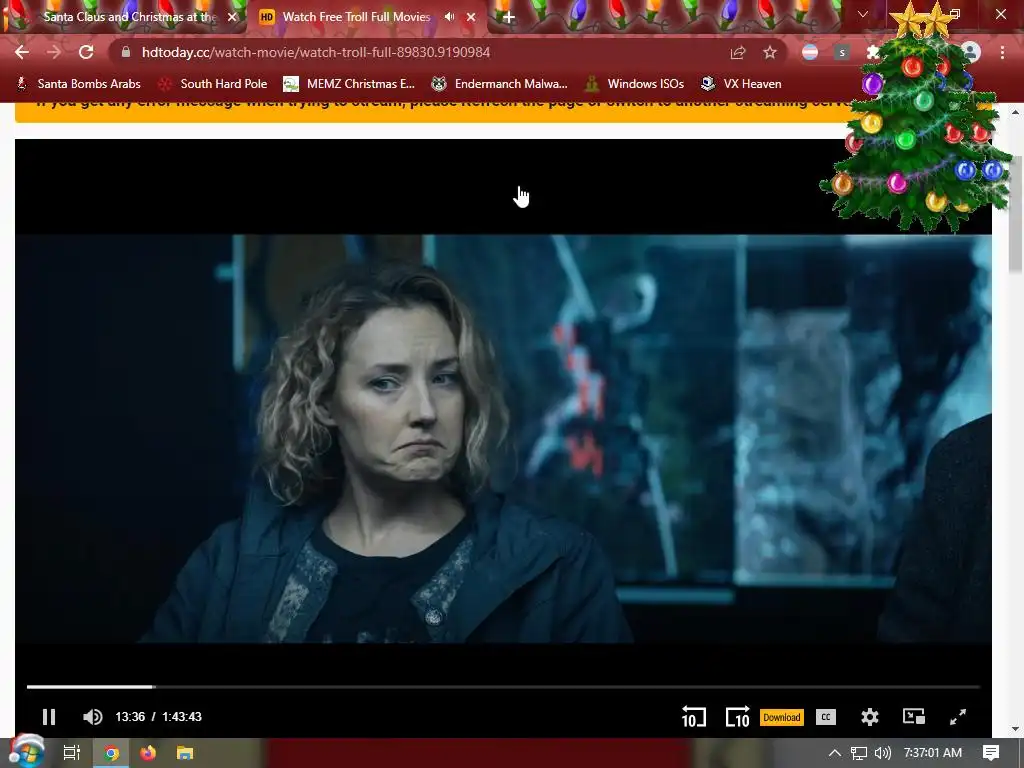
Task: Switch to Santa Claus and Christmas tab
Action: pyautogui.click(x=129, y=17)
